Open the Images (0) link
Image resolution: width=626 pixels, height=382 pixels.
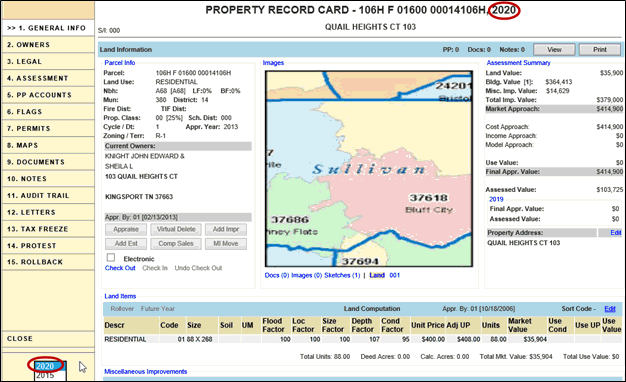[306, 275]
